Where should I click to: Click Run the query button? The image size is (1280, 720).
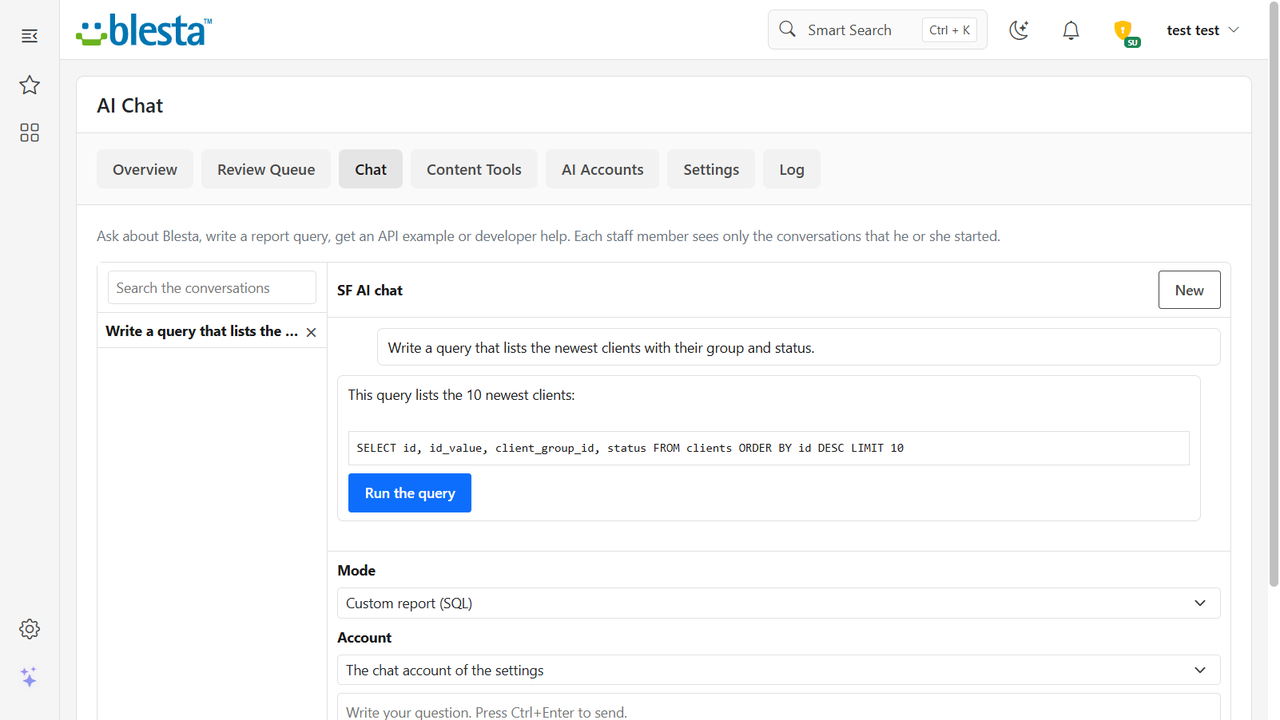pos(410,493)
